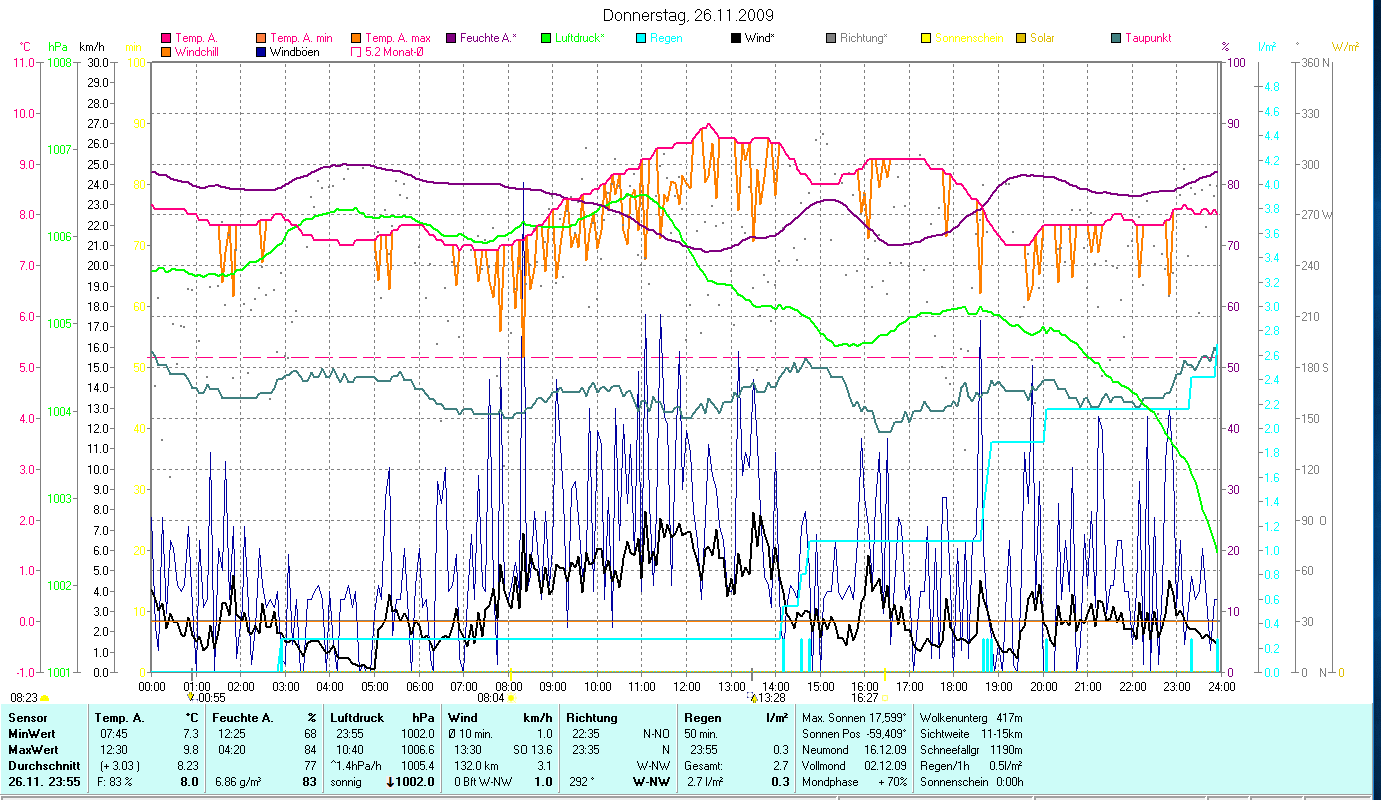Image resolution: width=1381 pixels, height=800 pixels.
Task: Click the Solar legend square
Action: pyautogui.click(x=1020, y=38)
